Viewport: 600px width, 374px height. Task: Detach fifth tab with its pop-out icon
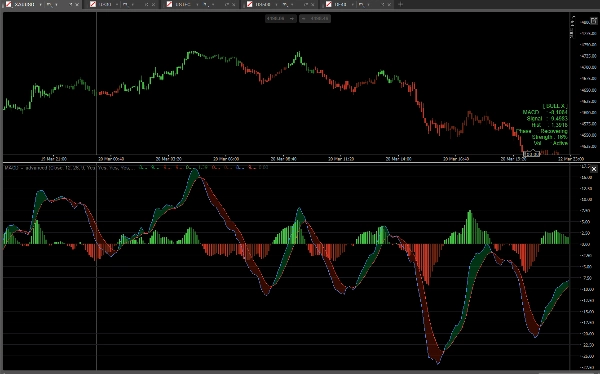[383, 5]
